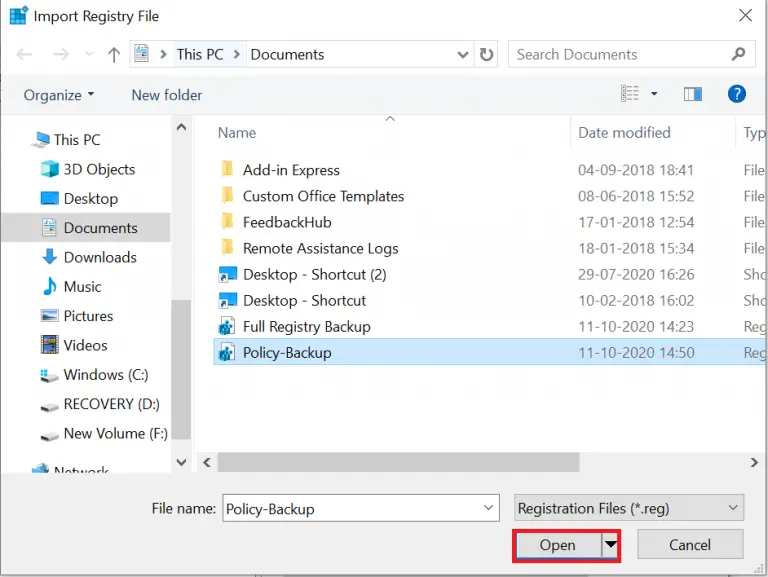
Task: Open Pictures in the sidebar
Action: (77, 316)
